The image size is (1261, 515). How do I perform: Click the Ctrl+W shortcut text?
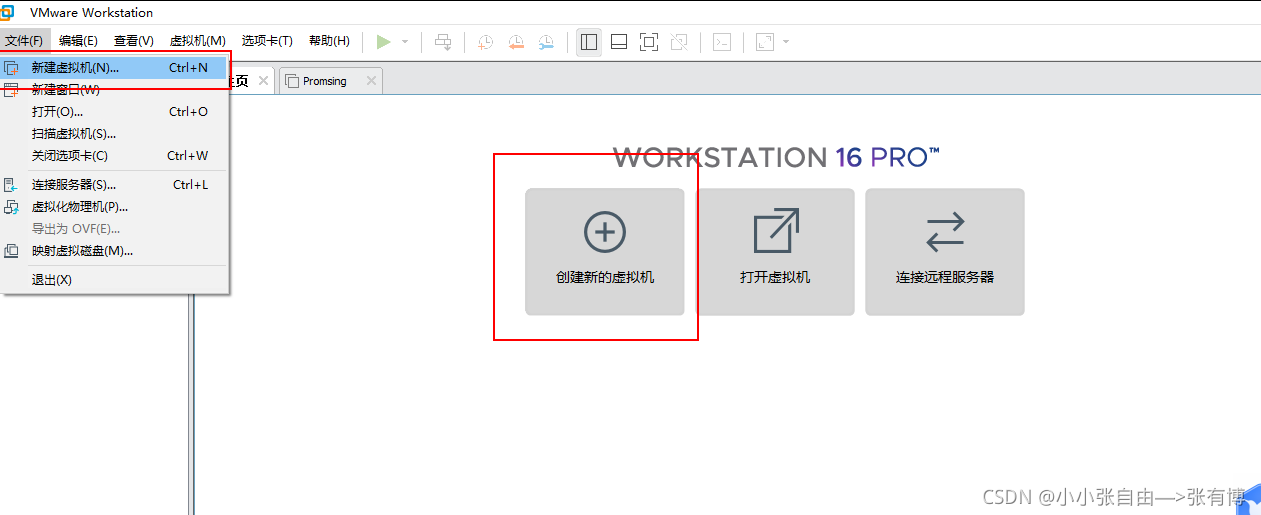(x=187, y=156)
